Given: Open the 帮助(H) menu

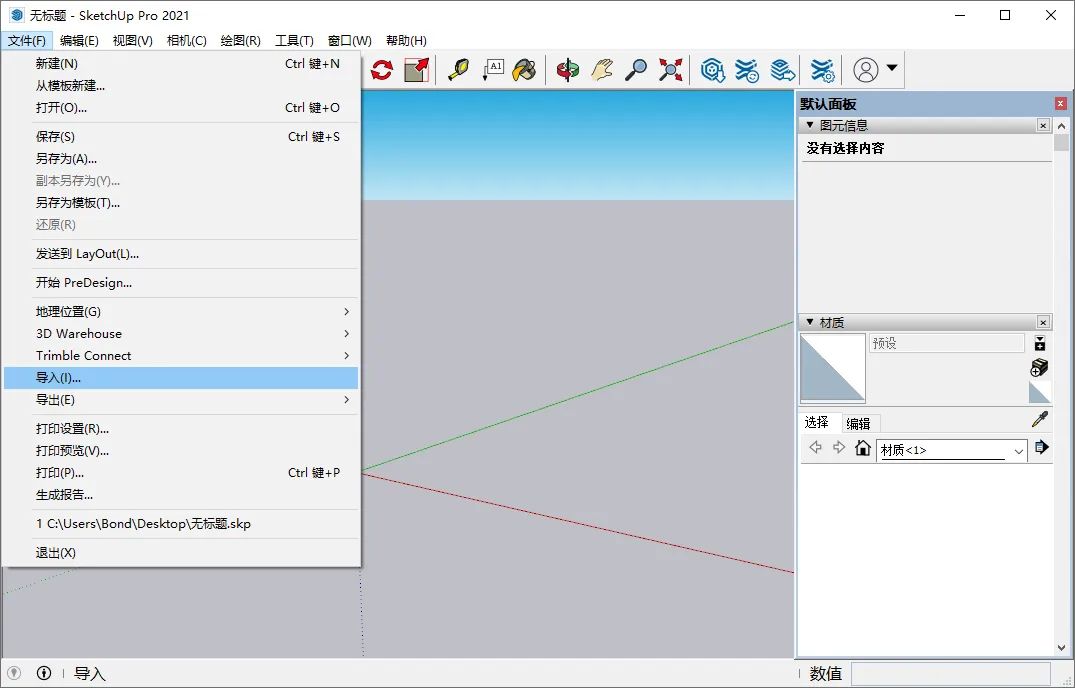Looking at the screenshot, I should coord(406,40).
